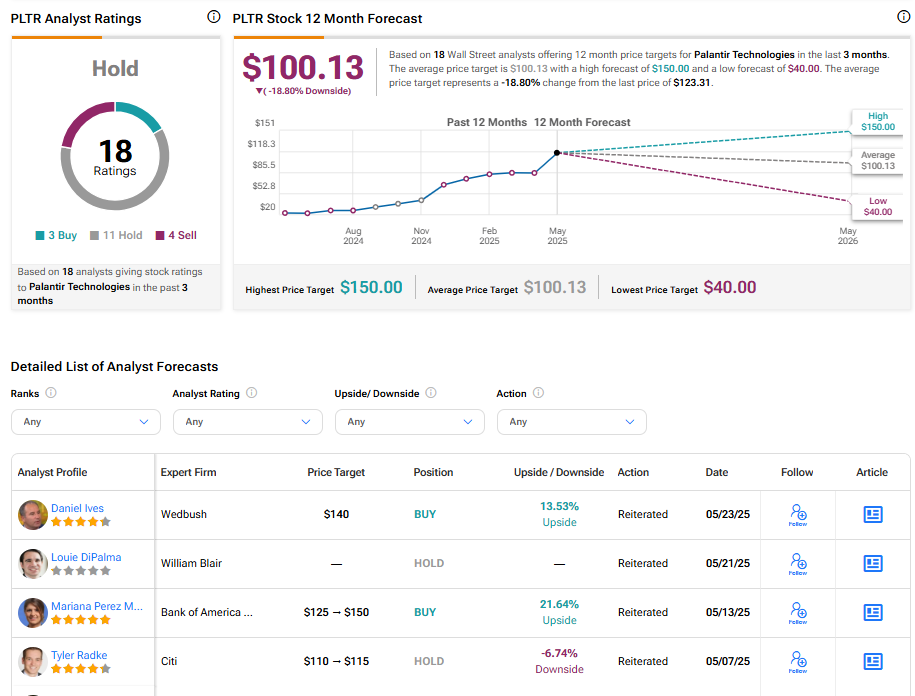The height and width of the screenshot is (696, 915).
Task: Open info tooltip next to Action filter label
Action: [539, 393]
